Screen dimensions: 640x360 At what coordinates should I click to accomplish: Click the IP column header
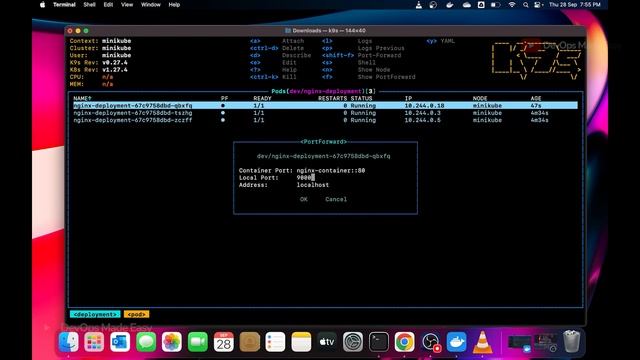click(x=408, y=98)
